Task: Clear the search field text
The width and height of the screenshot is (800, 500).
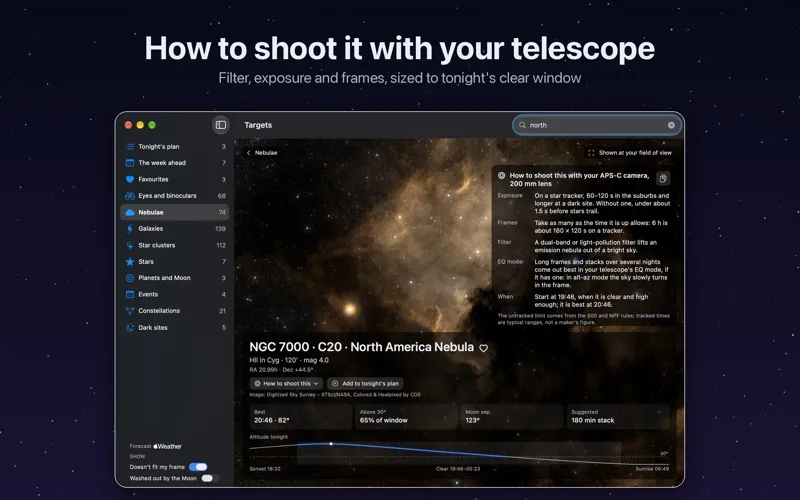Action: [x=671, y=125]
